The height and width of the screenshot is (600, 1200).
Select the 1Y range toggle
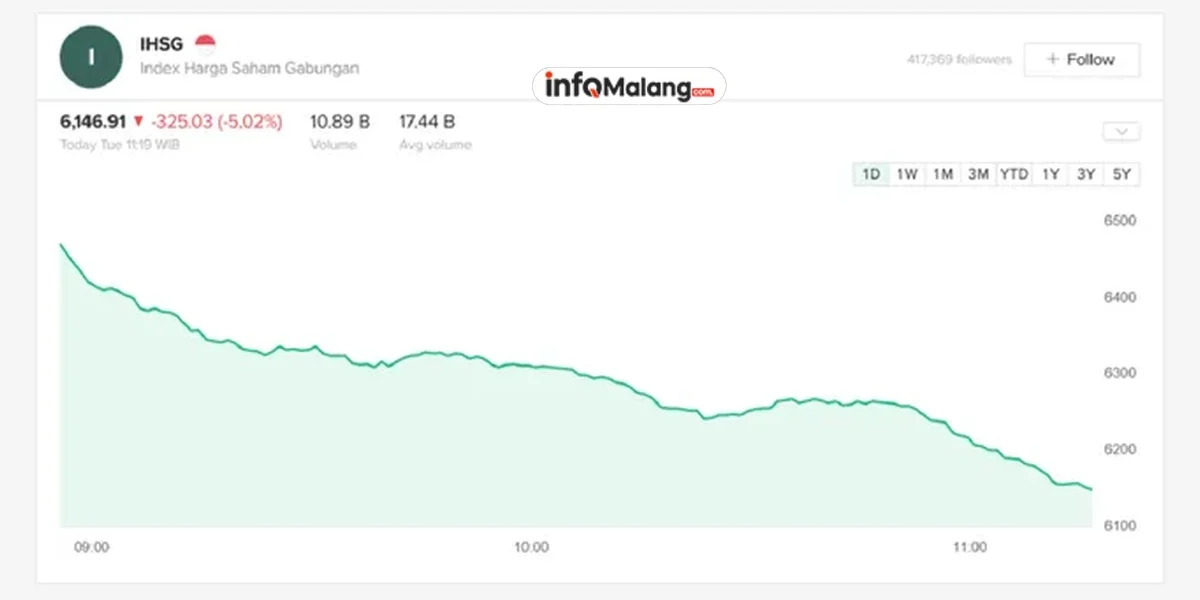click(1050, 173)
